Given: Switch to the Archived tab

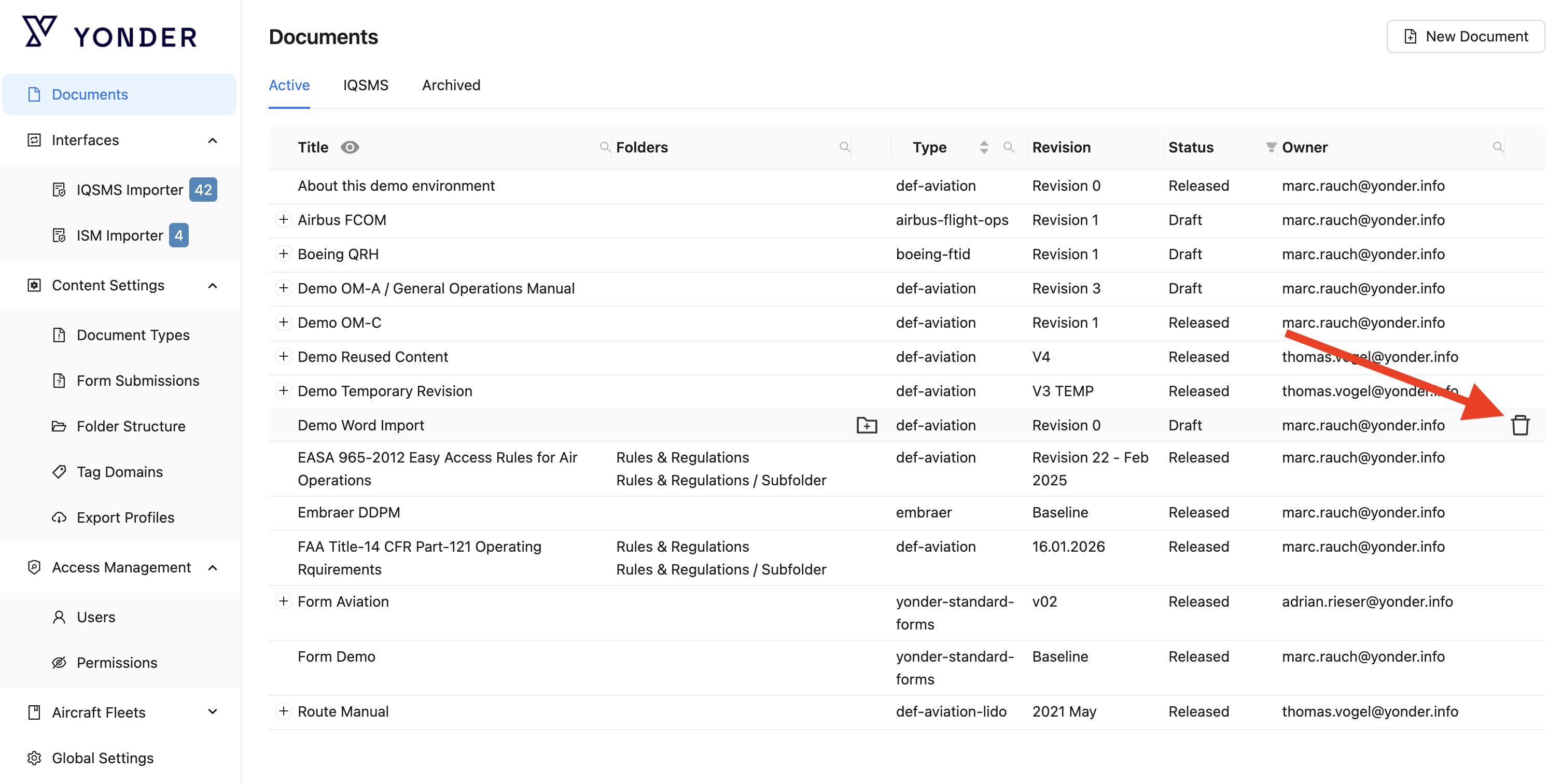Looking at the screenshot, I should click(x=451, y=85).
